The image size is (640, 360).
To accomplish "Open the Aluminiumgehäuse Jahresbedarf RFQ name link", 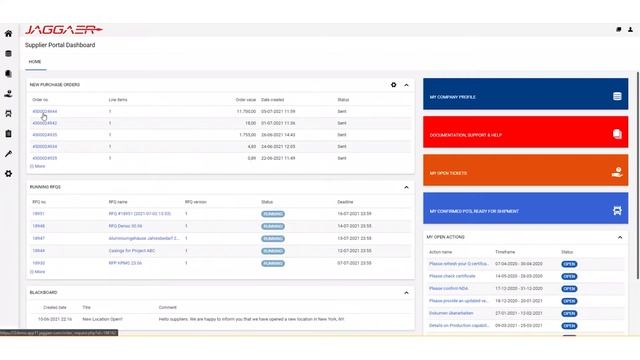I will (x=144, y=238).
